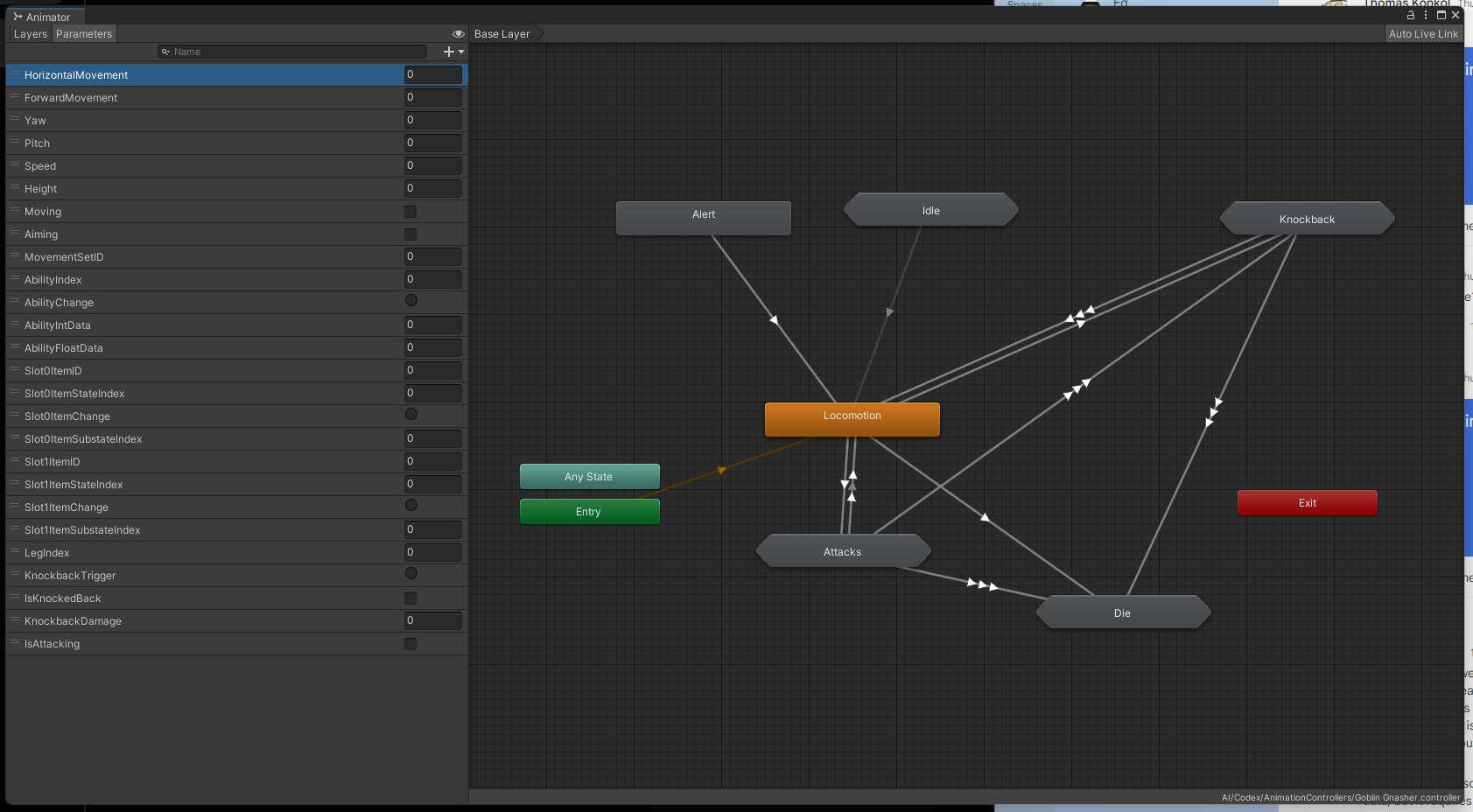Viewport: 1473px width, 812px height.
Task: Select the Alert to Locomotion transition arrow
Action: [774, 319]
